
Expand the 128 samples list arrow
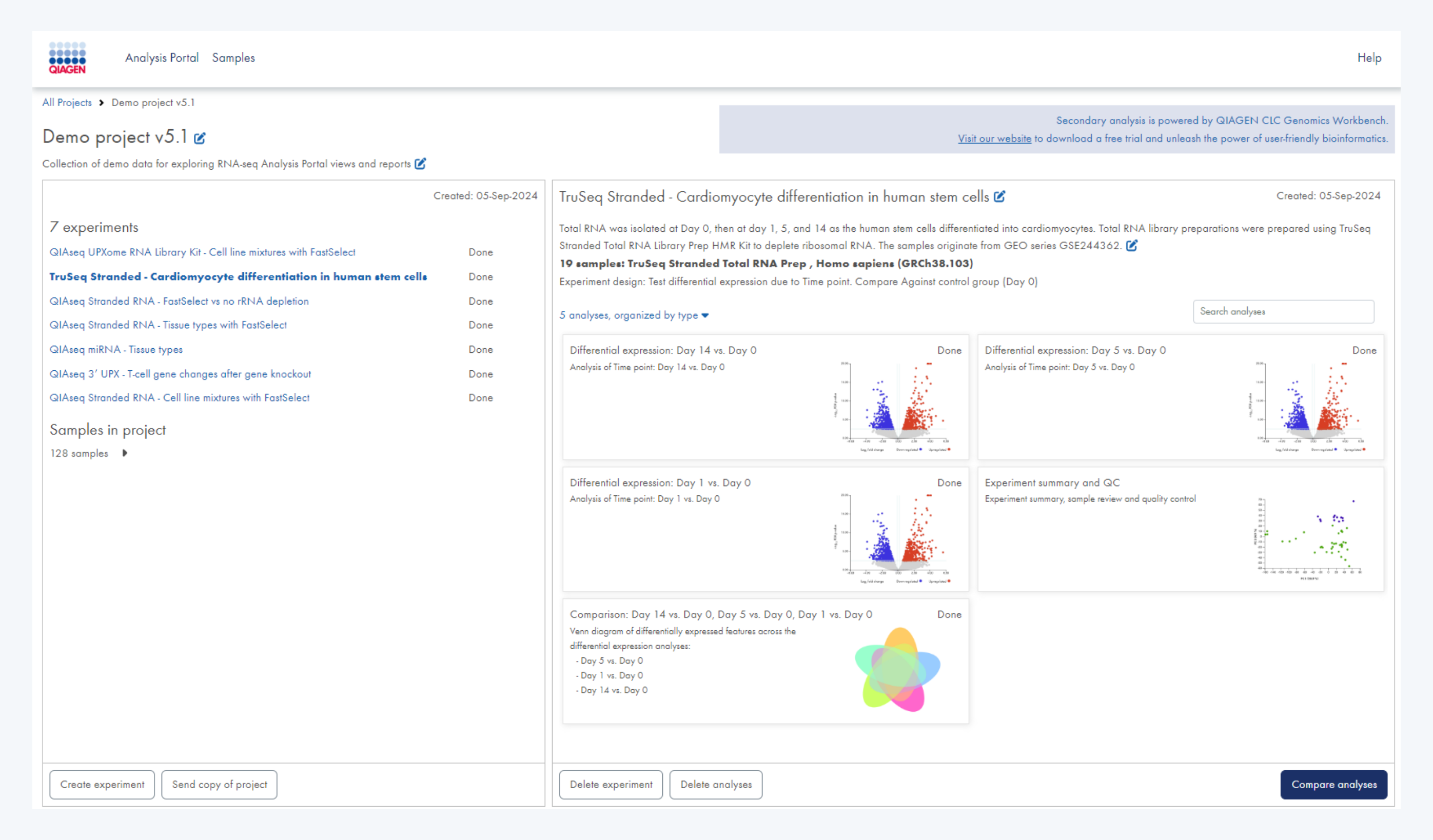[x=125, y=453]
